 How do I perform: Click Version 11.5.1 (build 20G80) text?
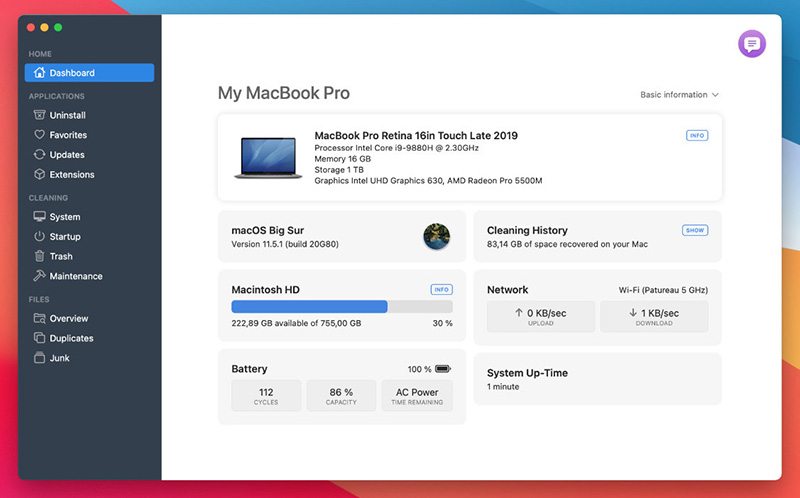(x=285, y=244)
